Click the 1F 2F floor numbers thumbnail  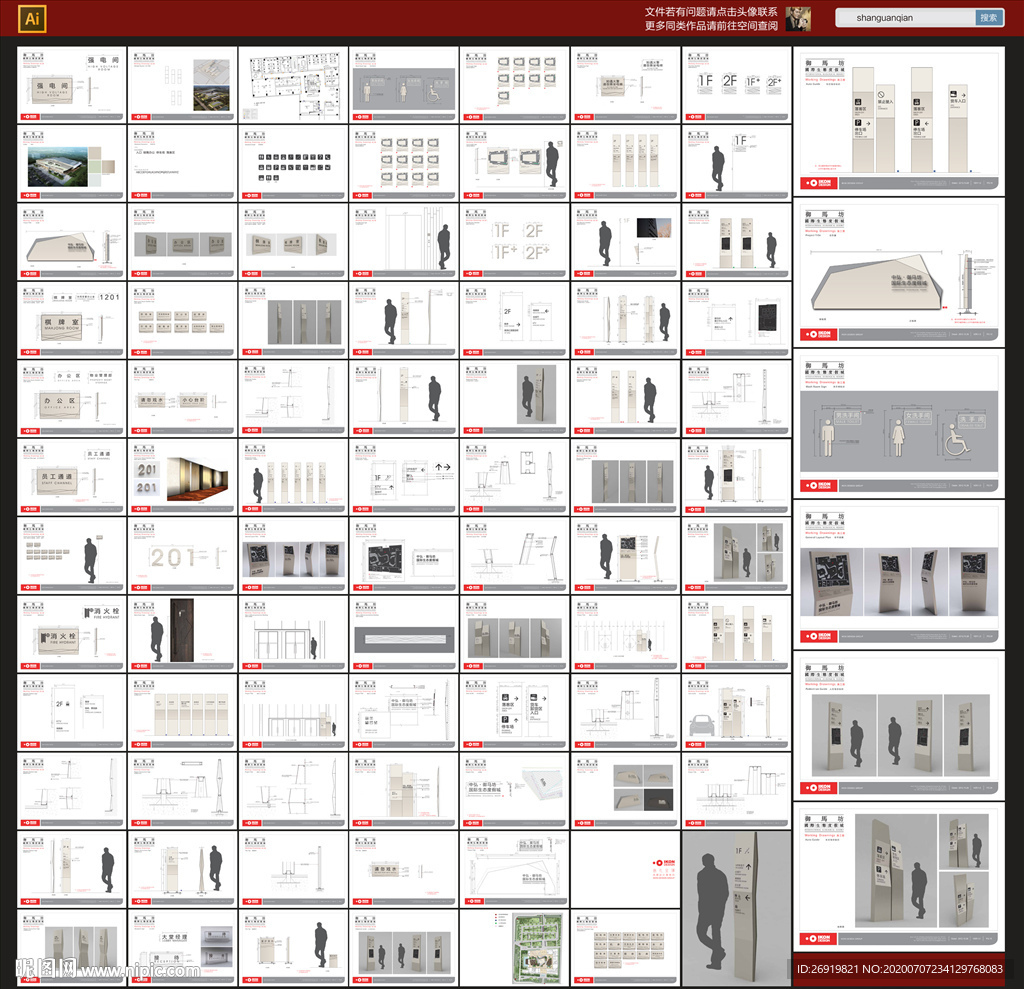[x=735, y=84]
